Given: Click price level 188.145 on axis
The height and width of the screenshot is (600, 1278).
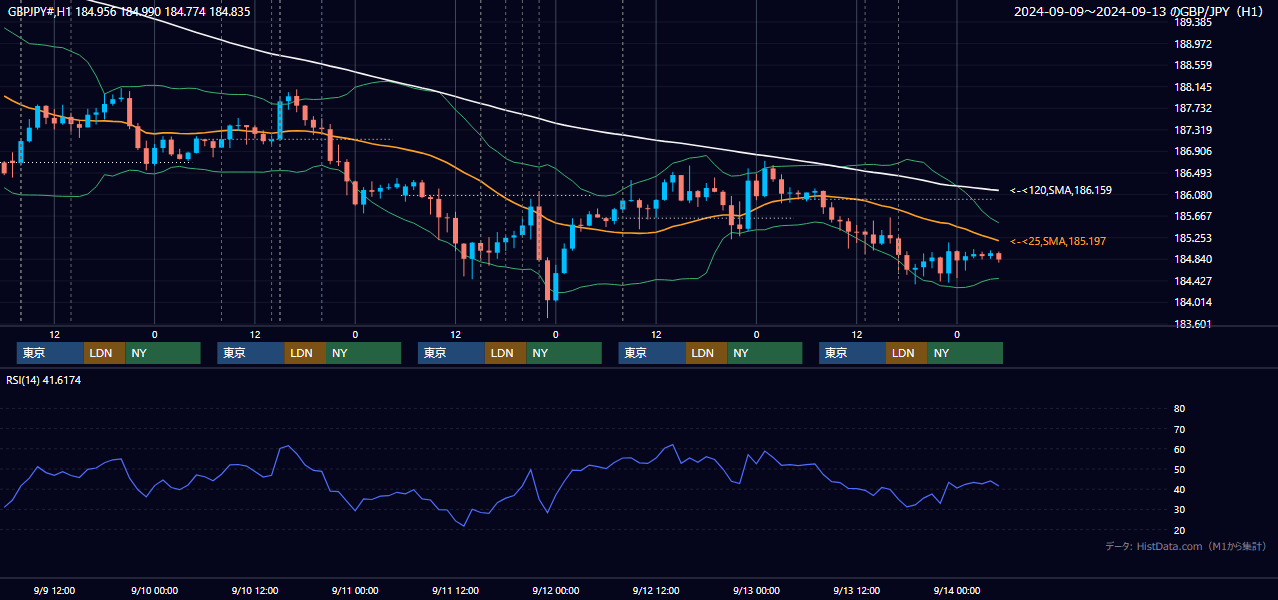Looking at the screenshot, I should [x=1192, y=87].
